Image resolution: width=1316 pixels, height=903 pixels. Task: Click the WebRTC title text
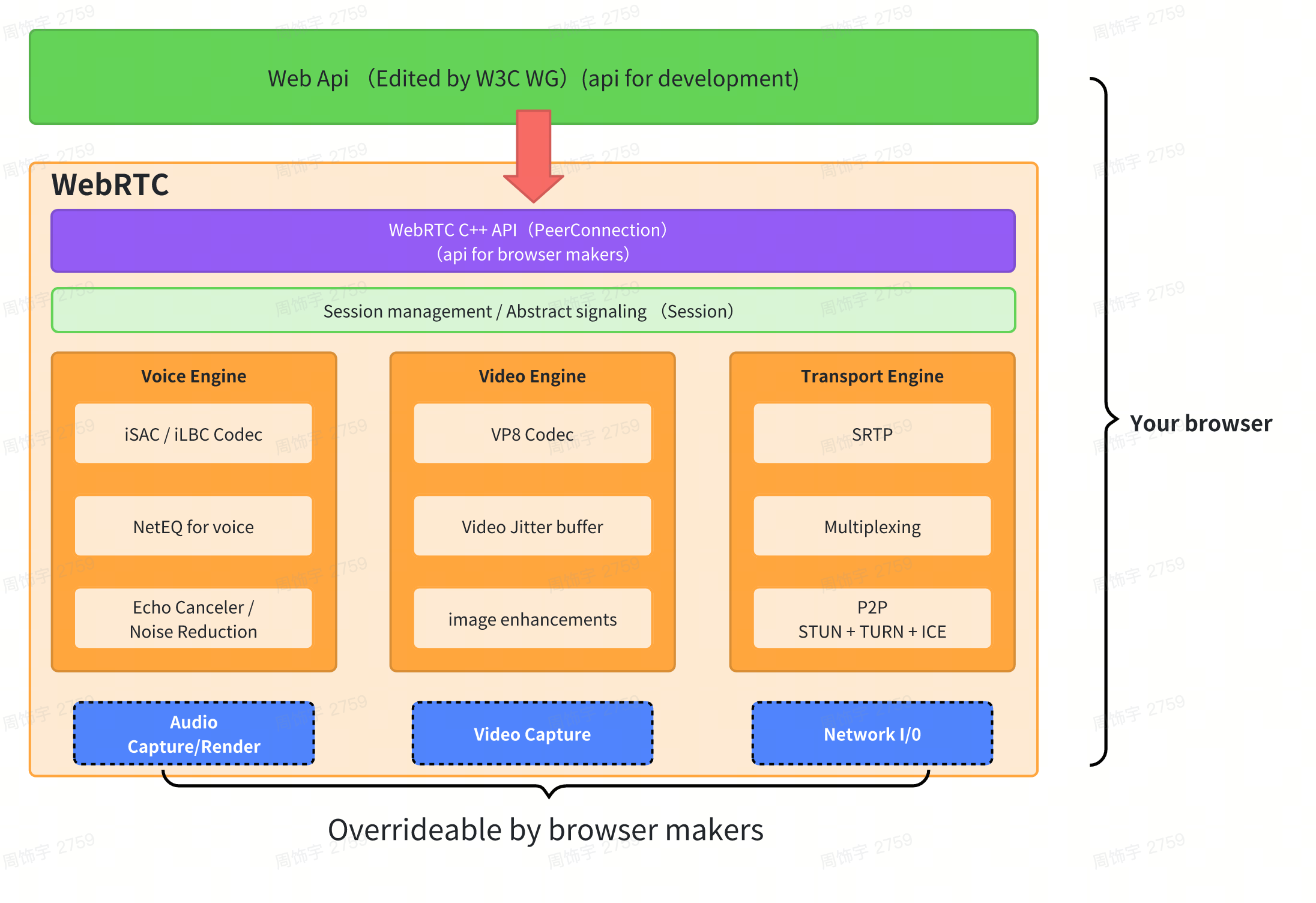pyautogui.click(x=110, y=184)
